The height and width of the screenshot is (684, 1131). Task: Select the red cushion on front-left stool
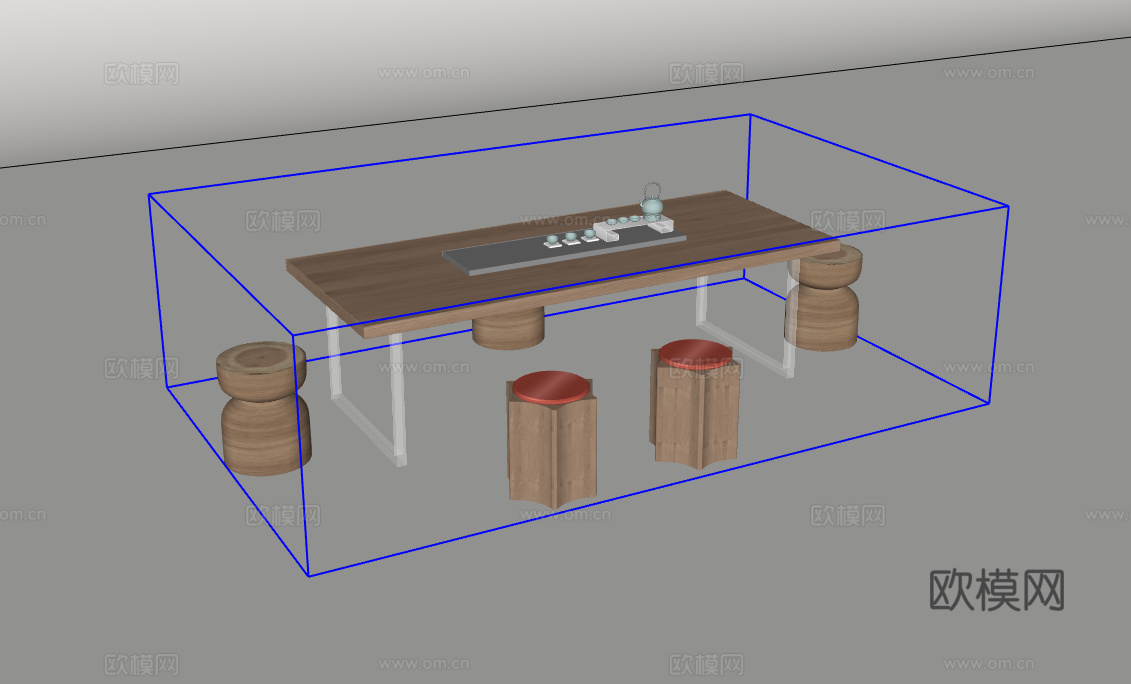coord(548,386)
